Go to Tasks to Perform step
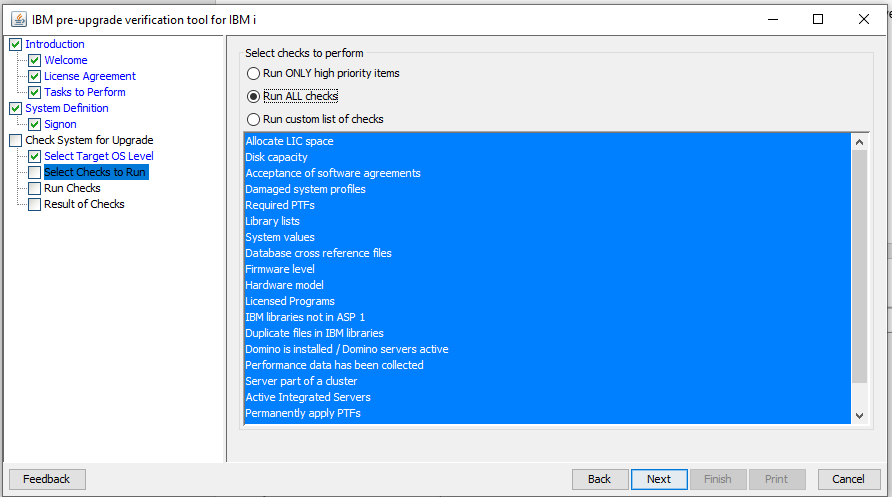Image resolution: width=892 pixels, height=497 pixels. pos(84,92)
